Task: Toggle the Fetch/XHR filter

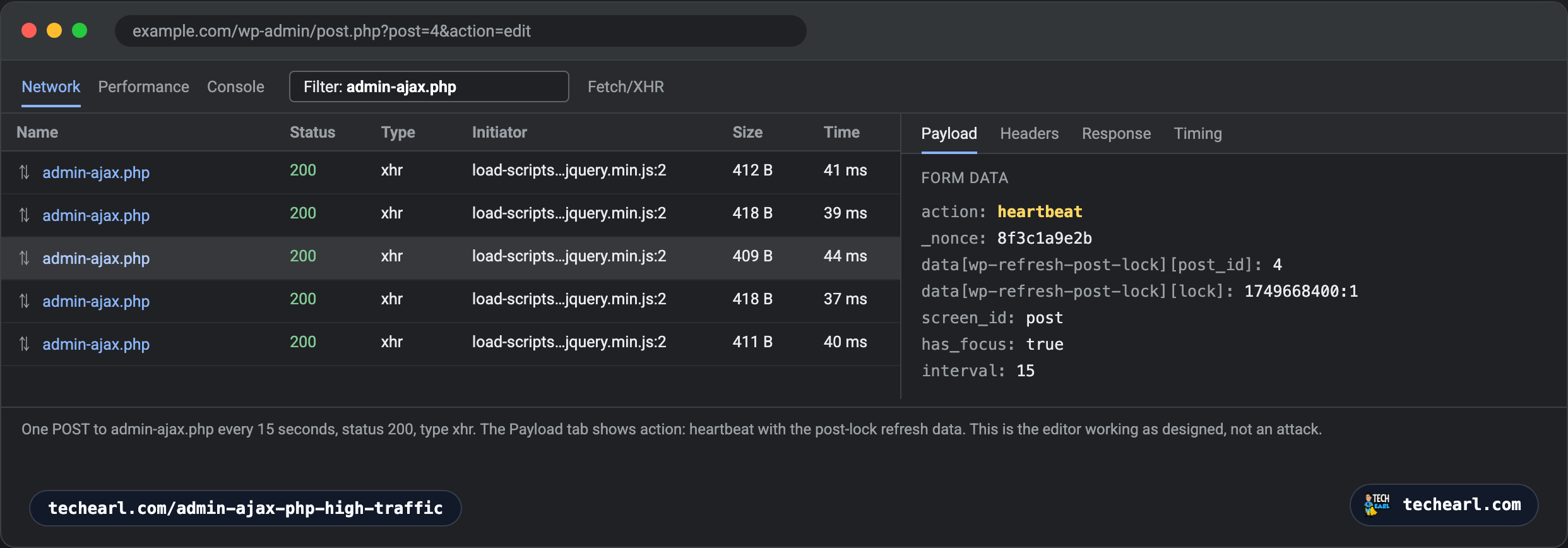Action: 626,86
